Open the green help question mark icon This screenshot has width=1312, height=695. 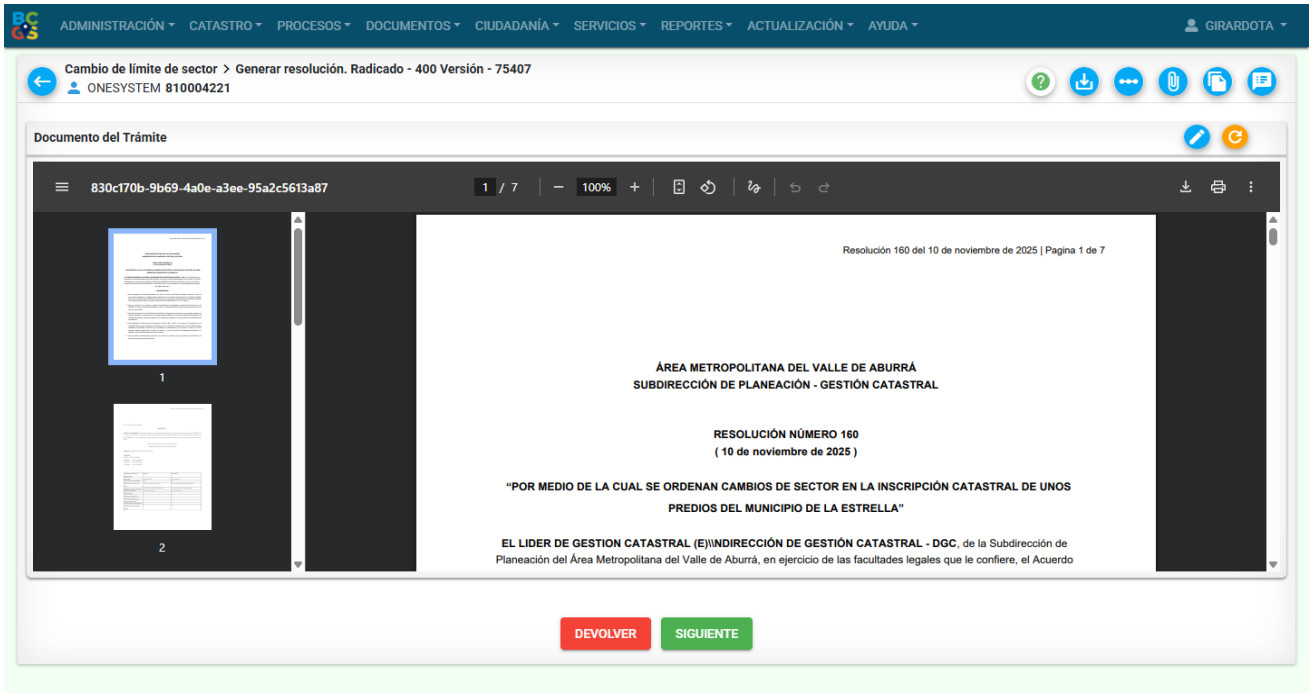[x=1041, y=82]
